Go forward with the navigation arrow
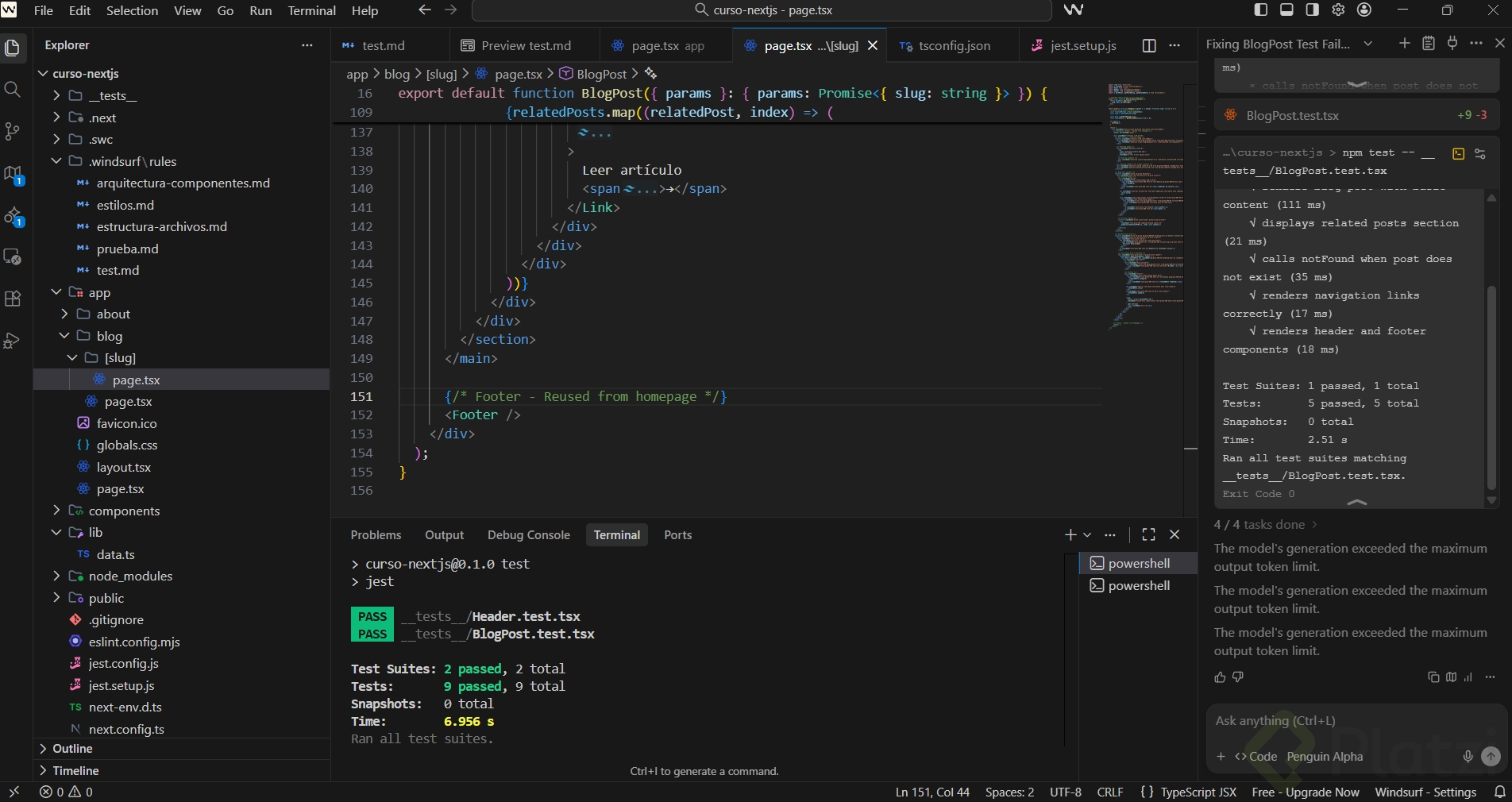The height and width of the screenshot is (802, 1512). click(x=451, y=10)
